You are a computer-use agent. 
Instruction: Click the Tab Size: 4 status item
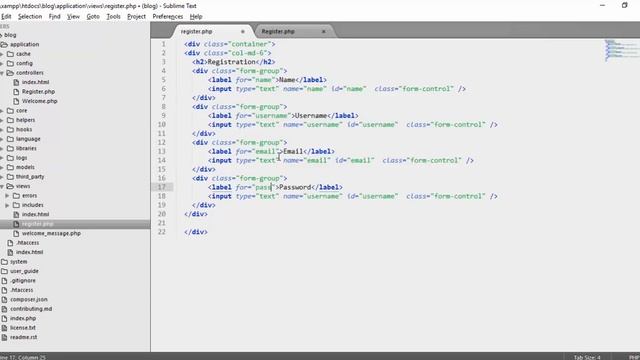click(x=587, y=357)
